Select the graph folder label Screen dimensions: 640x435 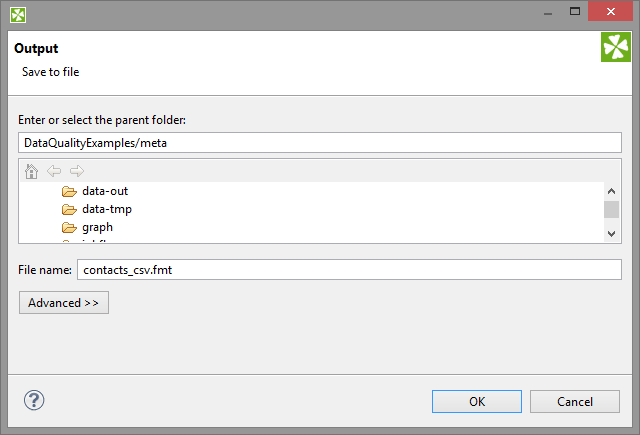(x=97, y=227)
